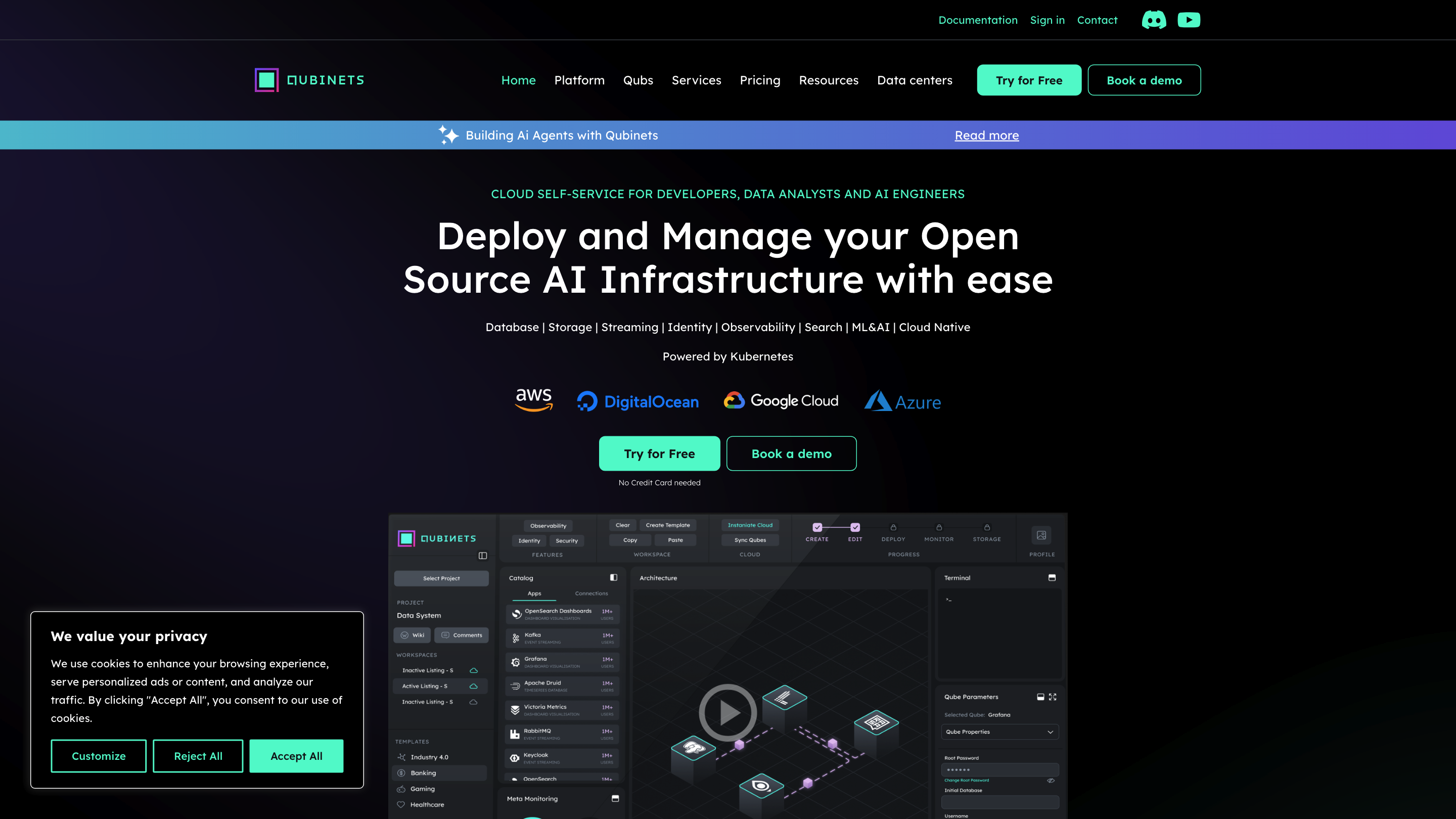Click Read more in announcement banner
Image resolution: width=1456 pixels, height=819 pixels.
click(x=987, y=135)
